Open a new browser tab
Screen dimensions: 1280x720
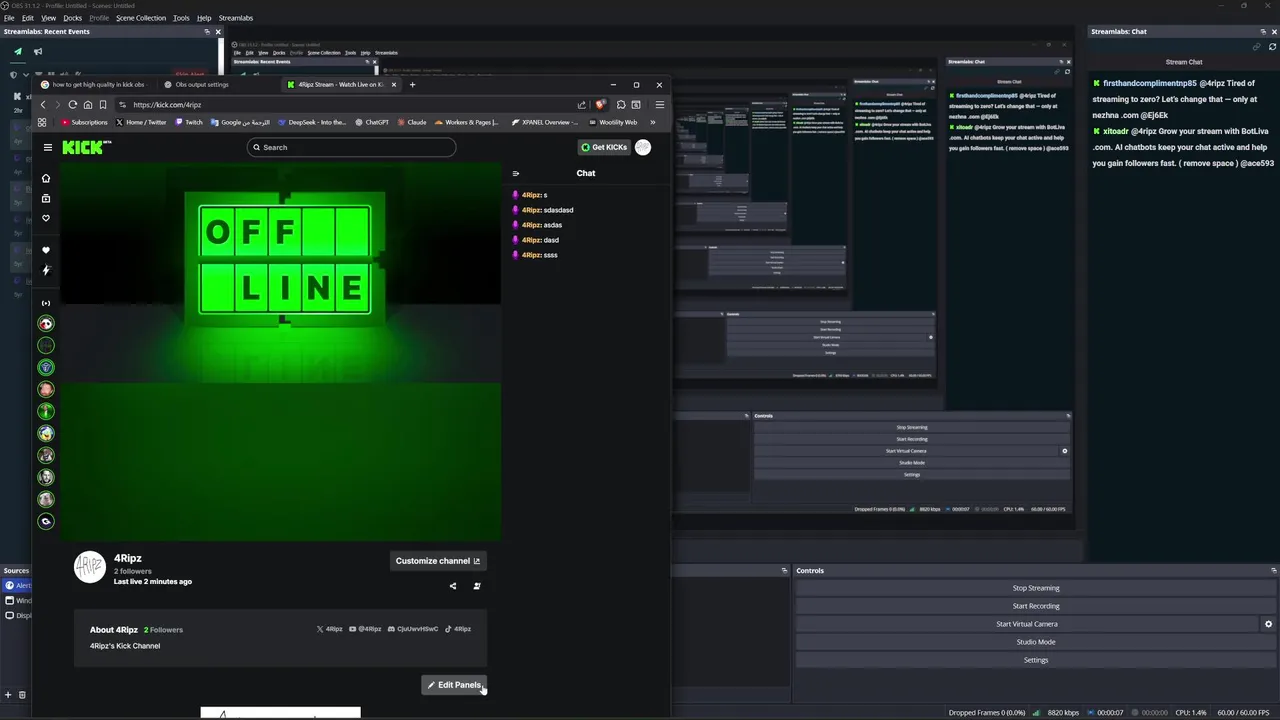[412, 84]
